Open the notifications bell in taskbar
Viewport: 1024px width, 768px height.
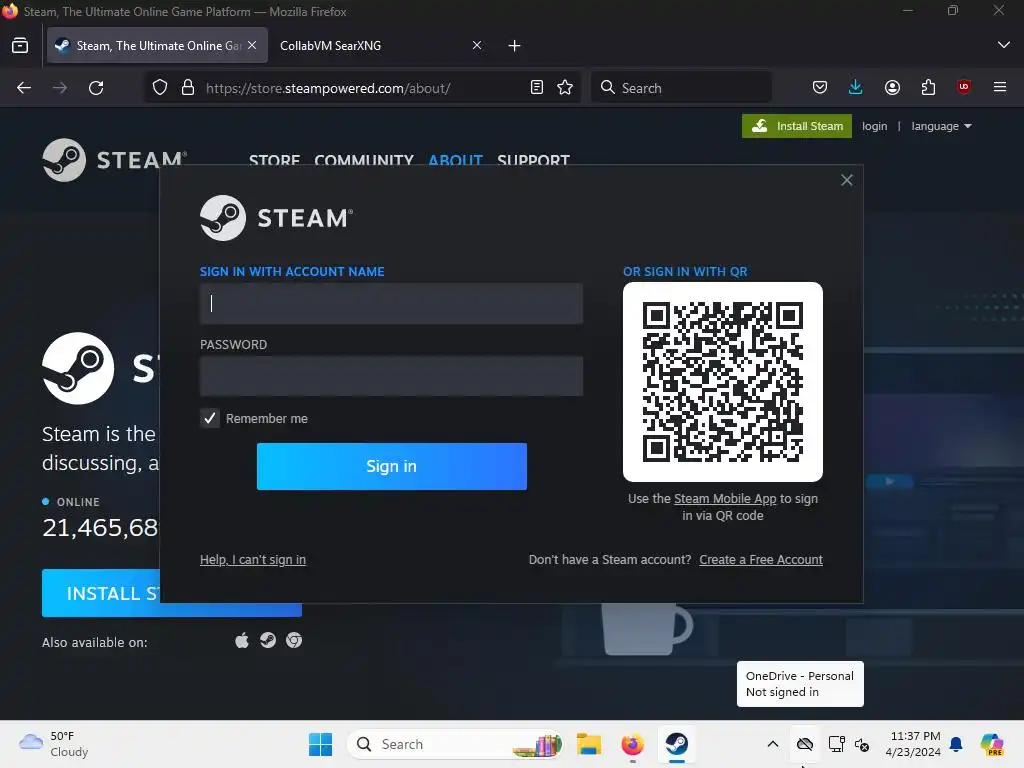(x=957, y=744)
